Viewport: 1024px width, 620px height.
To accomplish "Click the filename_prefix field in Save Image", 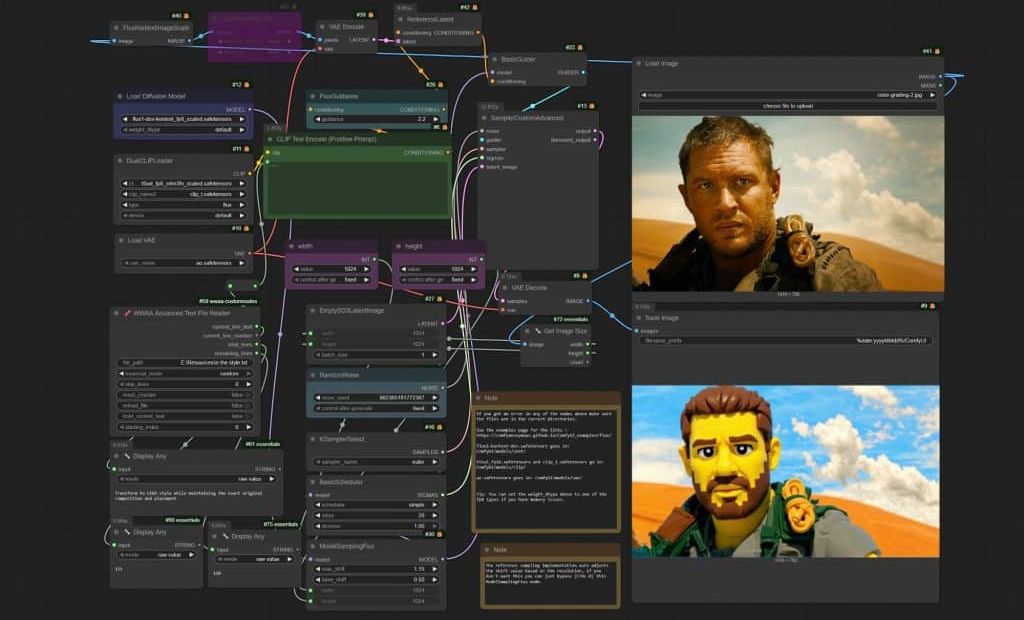I will [786, 341].
